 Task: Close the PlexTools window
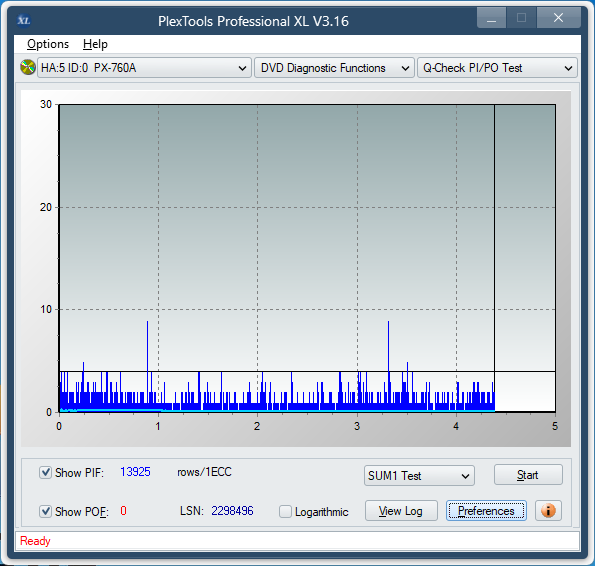[558, 18]
